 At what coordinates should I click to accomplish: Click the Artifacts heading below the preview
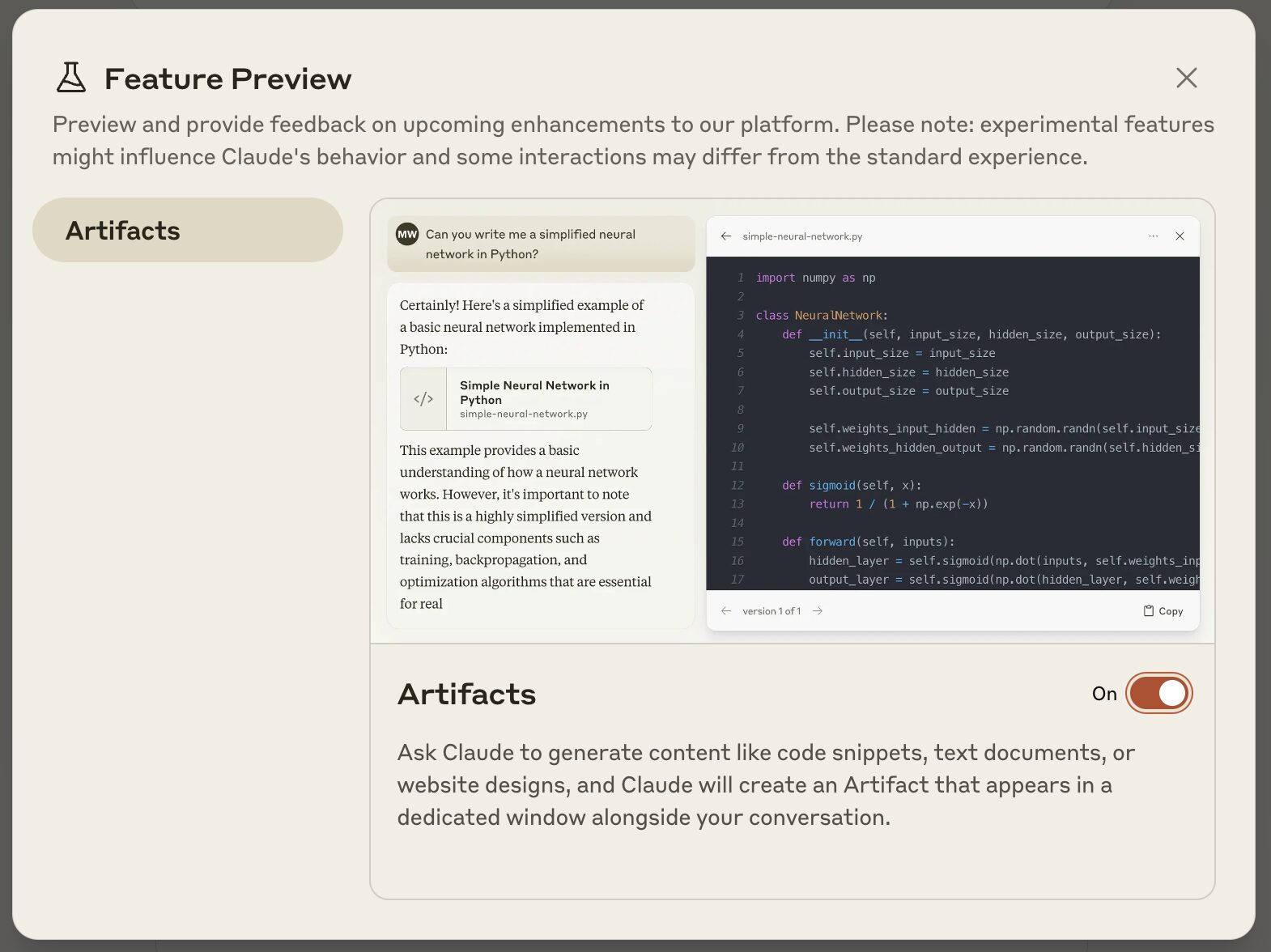466,695
